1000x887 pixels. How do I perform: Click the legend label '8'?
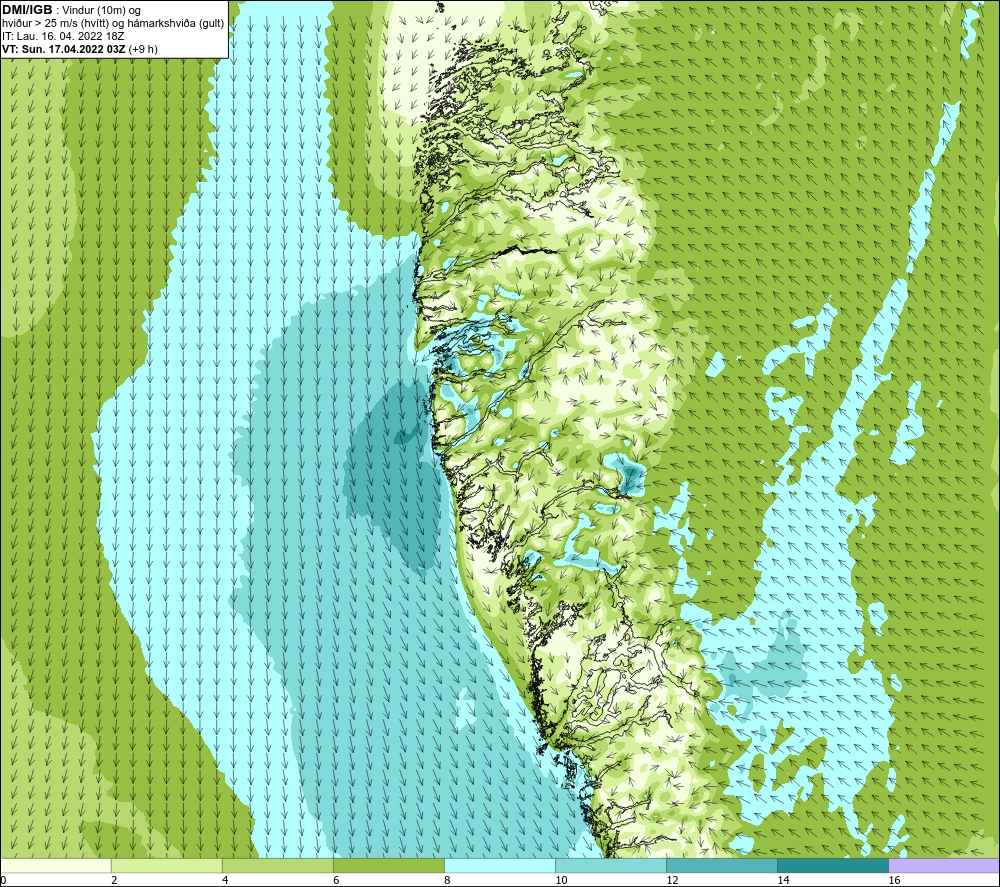pos(447,881)
